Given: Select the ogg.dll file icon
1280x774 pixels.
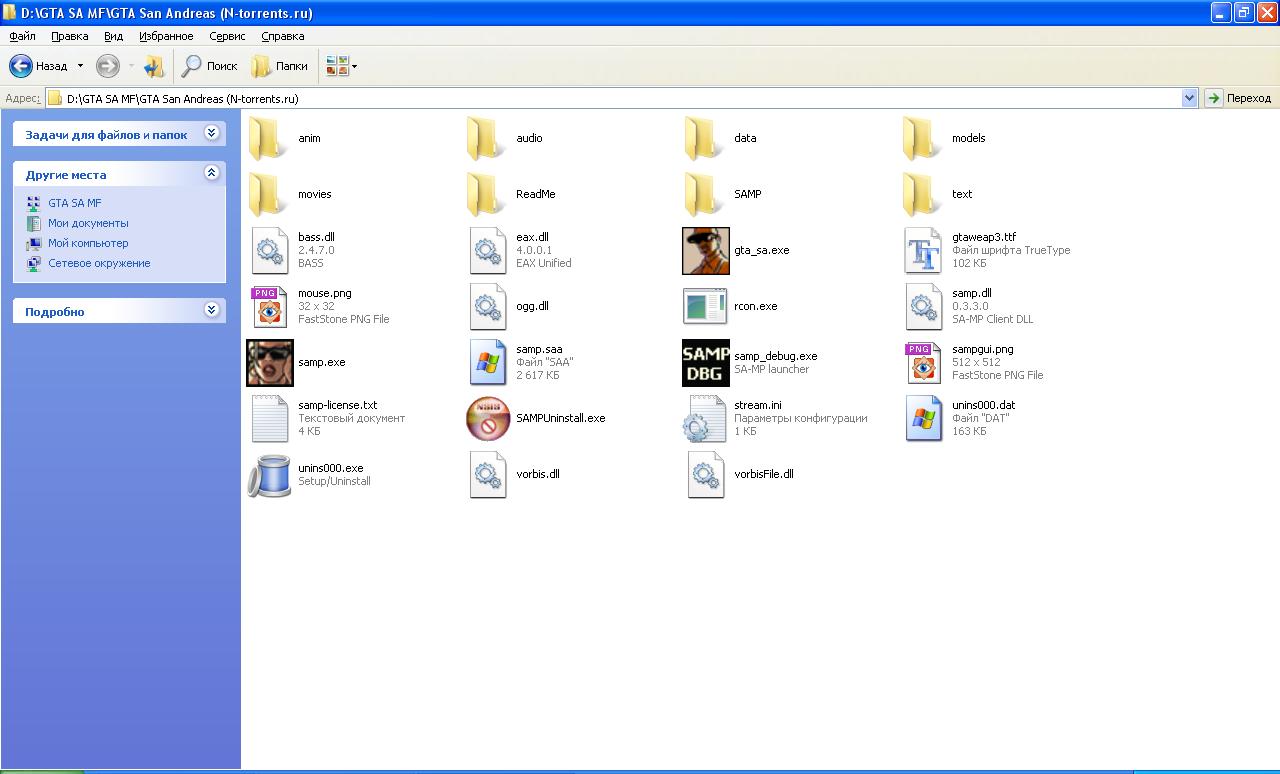Looking at the screenshot, I should (487, 306).
